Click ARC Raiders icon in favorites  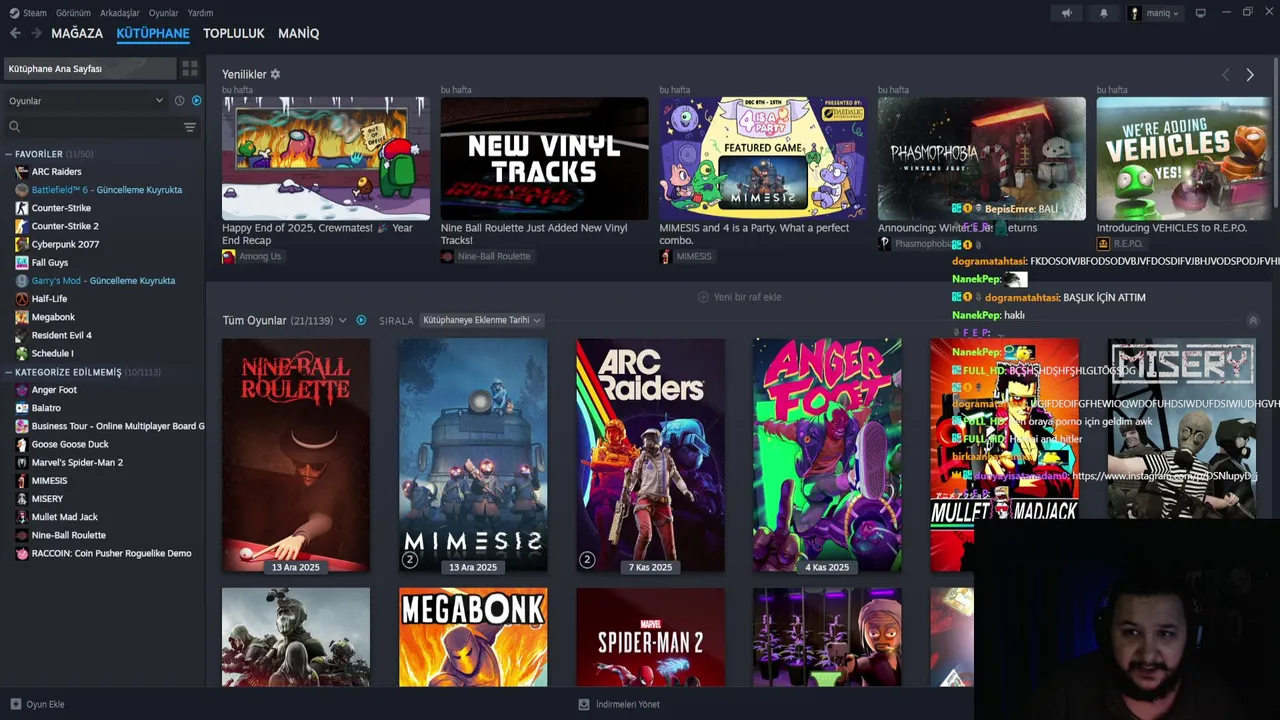22,172
